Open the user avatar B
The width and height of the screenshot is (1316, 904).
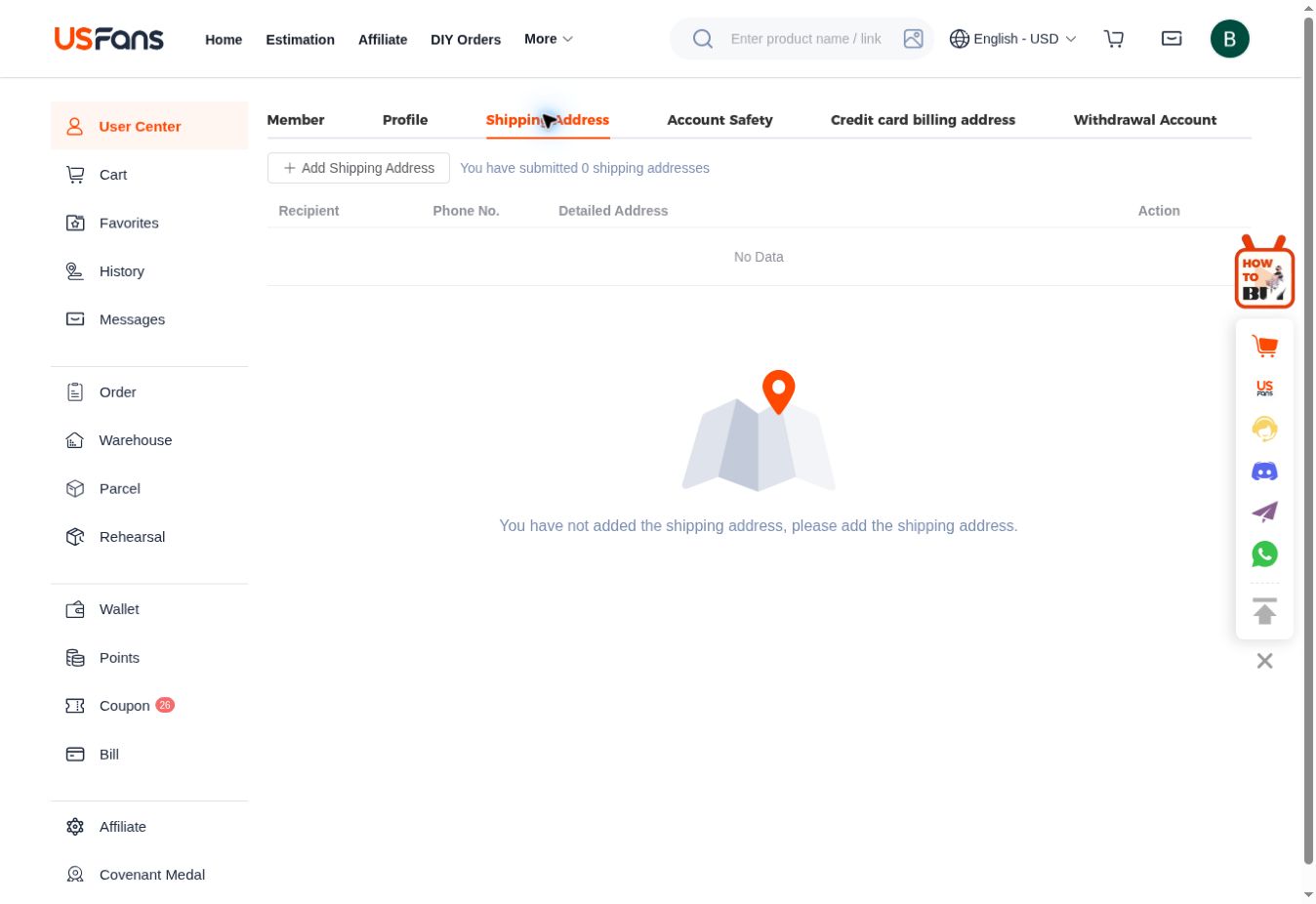[1229, 39]
